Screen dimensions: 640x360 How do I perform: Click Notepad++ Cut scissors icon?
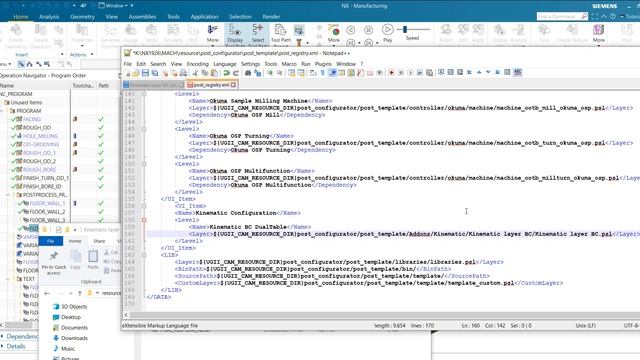tap(196, 73)
